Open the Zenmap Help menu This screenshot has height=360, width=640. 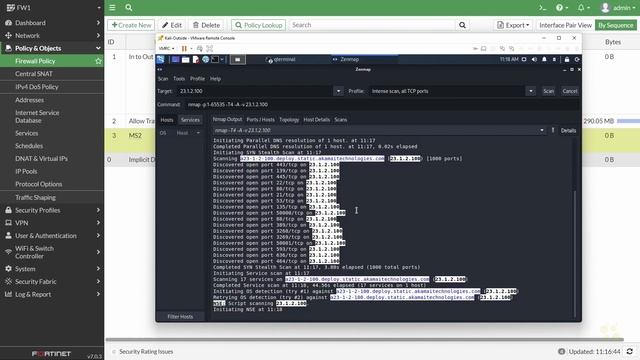click(x=215, y=79)
